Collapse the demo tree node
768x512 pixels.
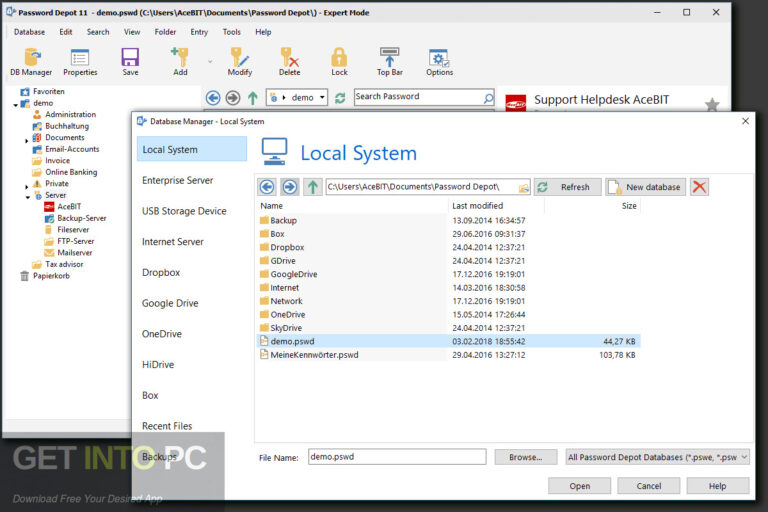pyautogui.click(x=15, y=104)
